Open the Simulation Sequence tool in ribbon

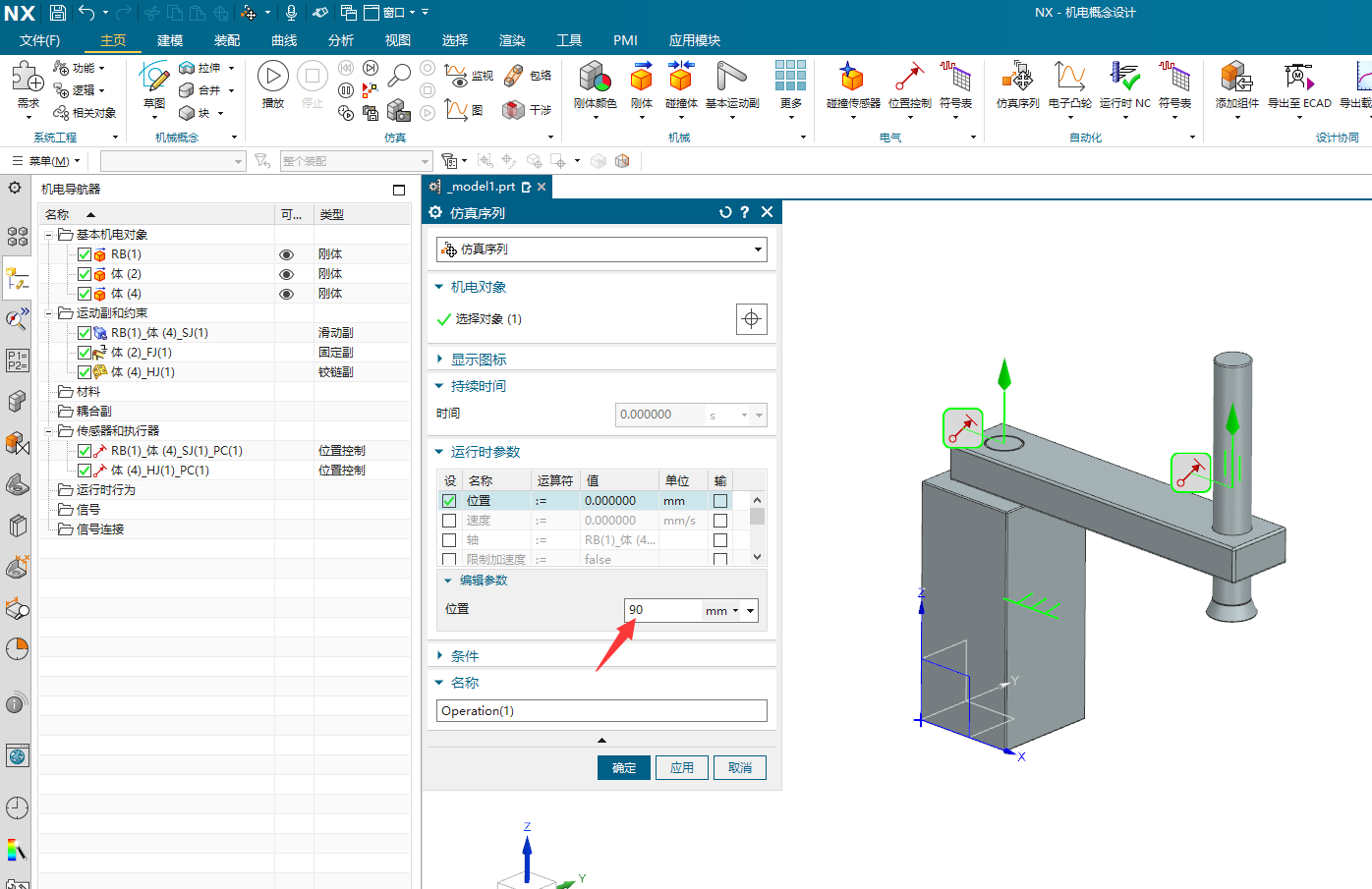(x=1017, y=84)
